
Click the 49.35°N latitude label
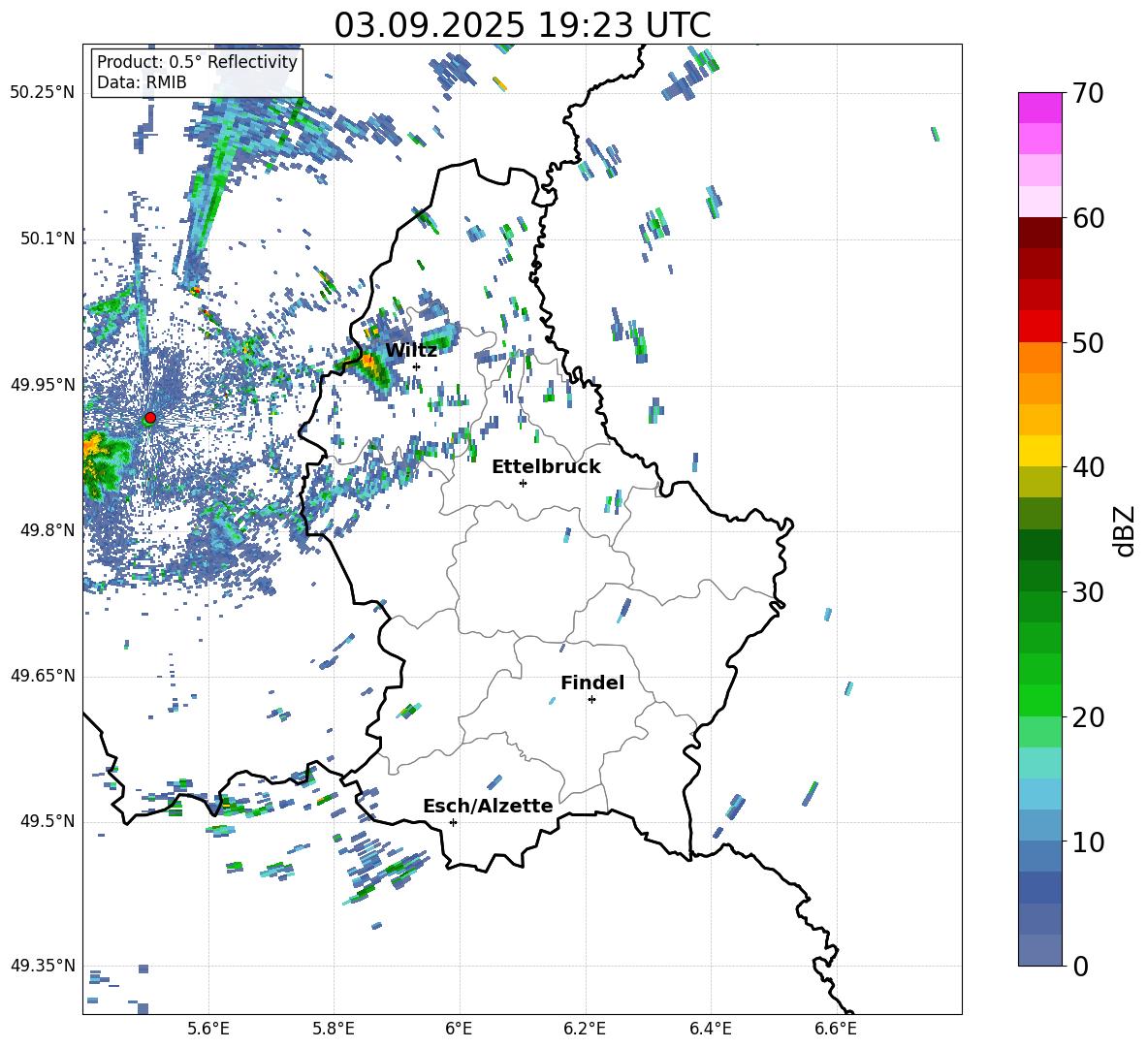point(43,966)
